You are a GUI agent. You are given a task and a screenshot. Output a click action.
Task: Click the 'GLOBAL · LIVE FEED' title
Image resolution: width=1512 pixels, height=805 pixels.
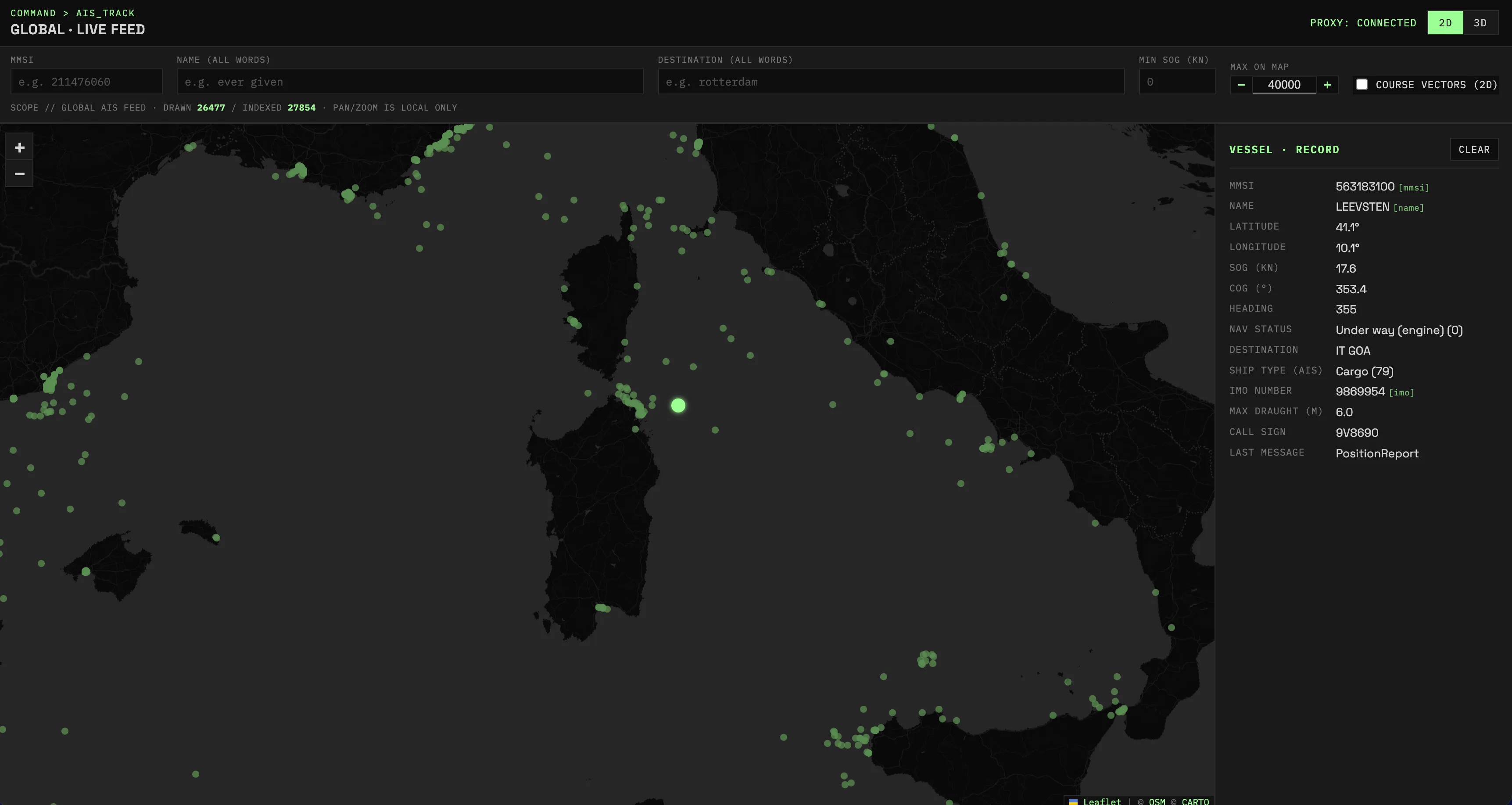(x=78, y=29)
